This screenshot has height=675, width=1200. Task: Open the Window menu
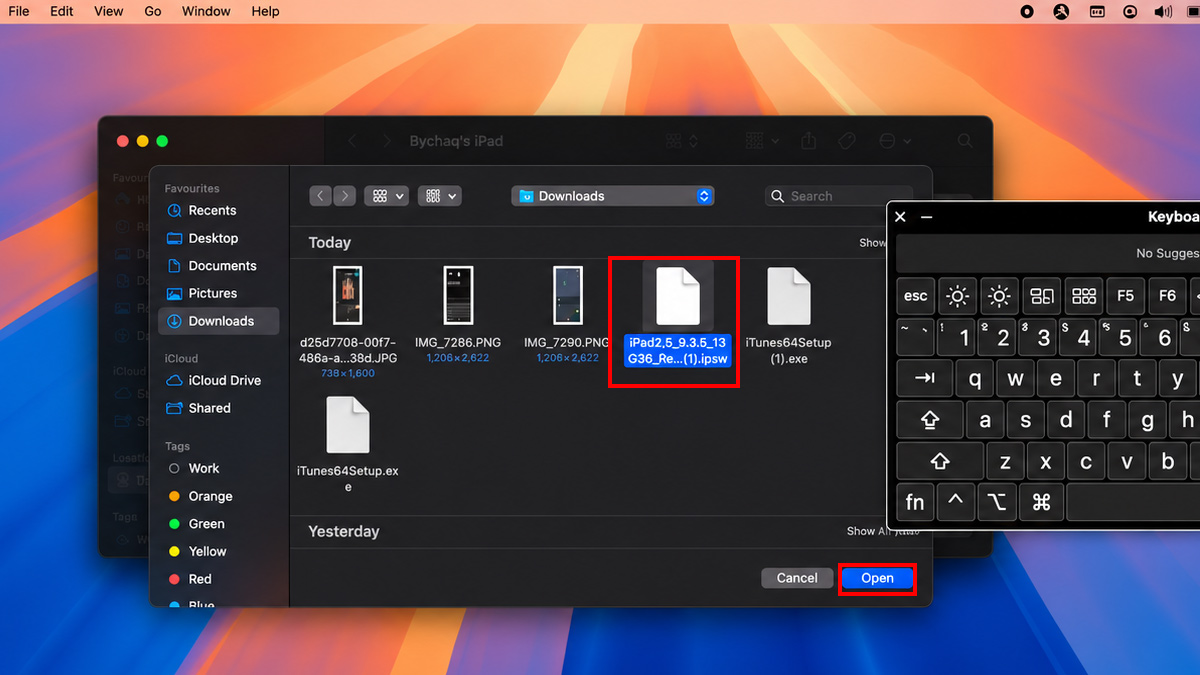point(205,11)
